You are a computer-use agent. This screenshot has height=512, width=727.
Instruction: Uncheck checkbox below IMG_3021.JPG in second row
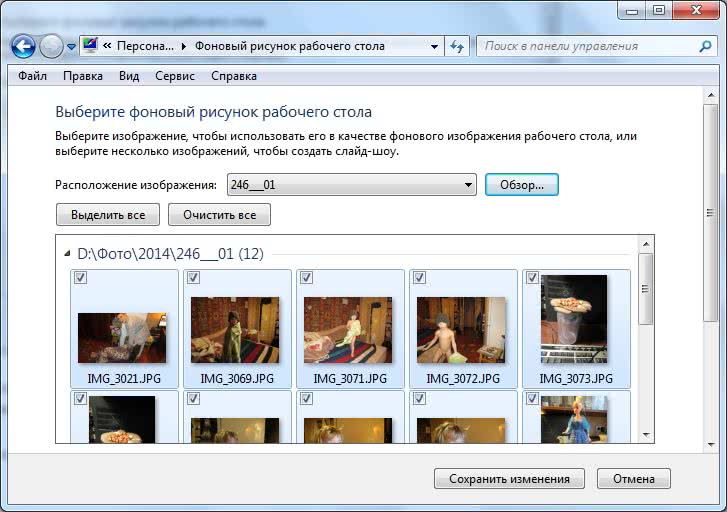tap(80, 398)
